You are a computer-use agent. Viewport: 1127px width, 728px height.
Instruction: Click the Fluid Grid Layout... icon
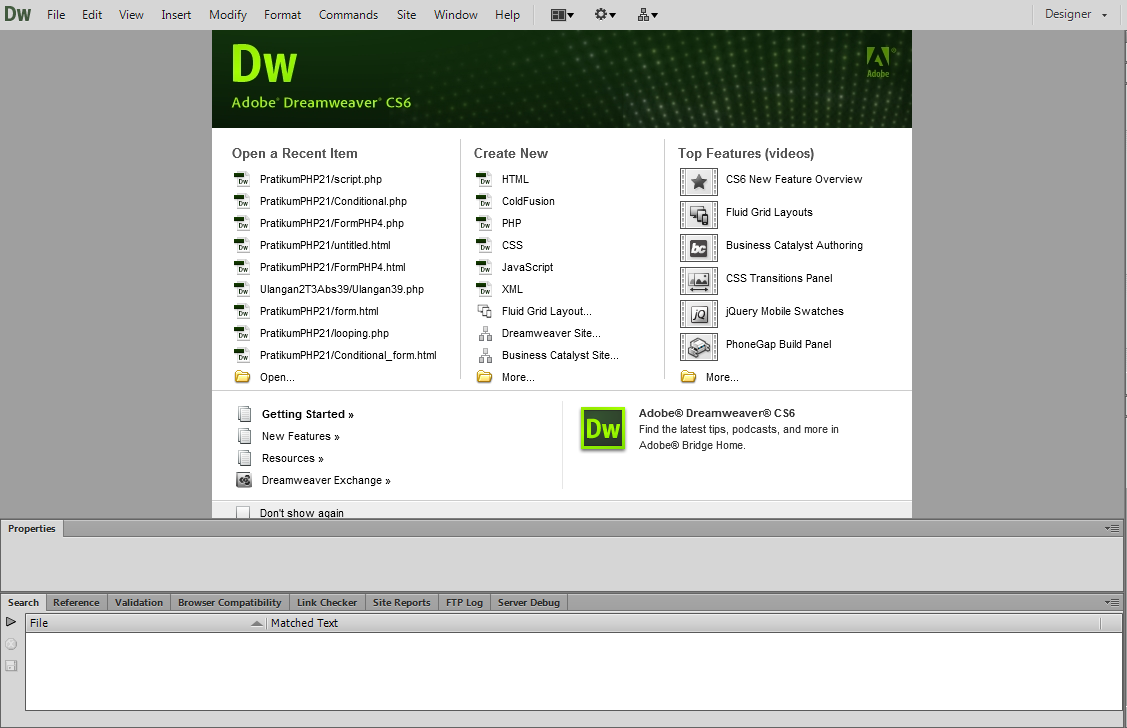(484, 311)
